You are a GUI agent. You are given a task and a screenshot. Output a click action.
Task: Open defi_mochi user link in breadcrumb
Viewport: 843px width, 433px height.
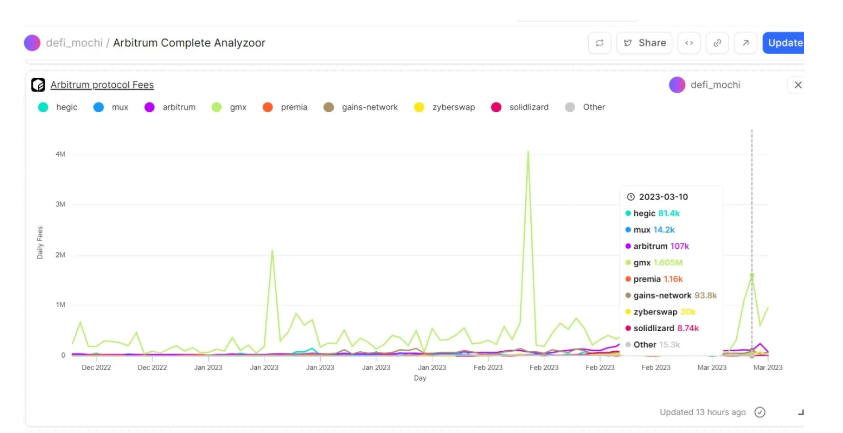[74, 43]
